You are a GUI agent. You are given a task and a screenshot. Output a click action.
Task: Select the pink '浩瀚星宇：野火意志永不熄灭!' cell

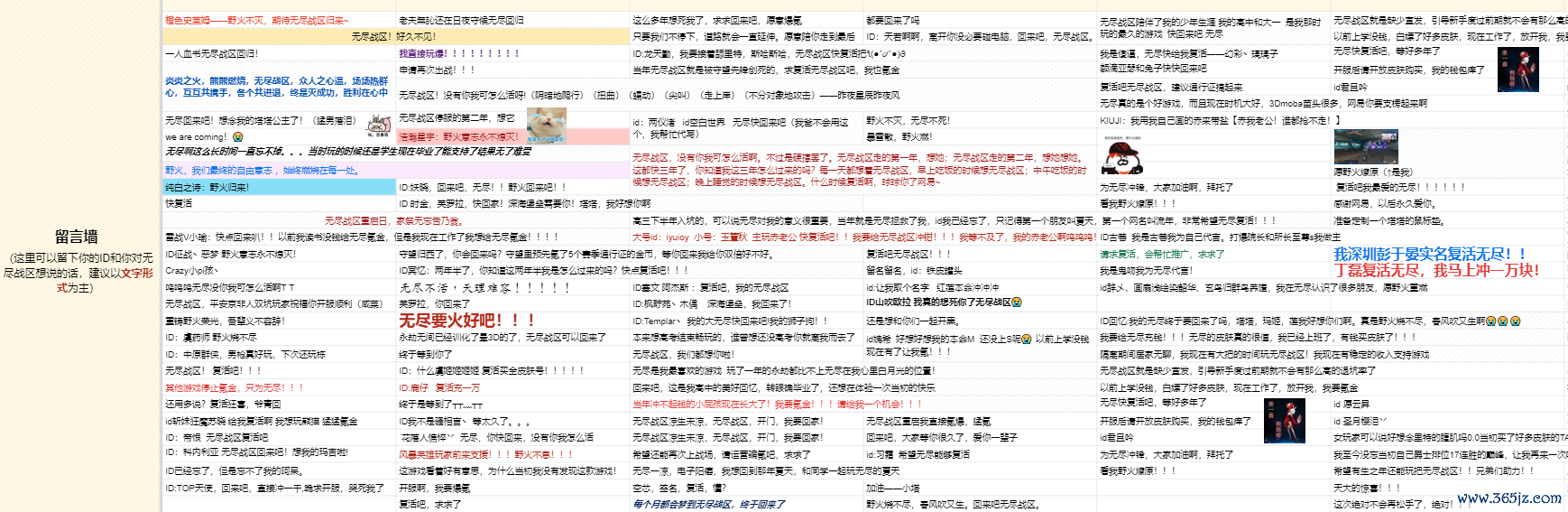(x=458, y=137)
